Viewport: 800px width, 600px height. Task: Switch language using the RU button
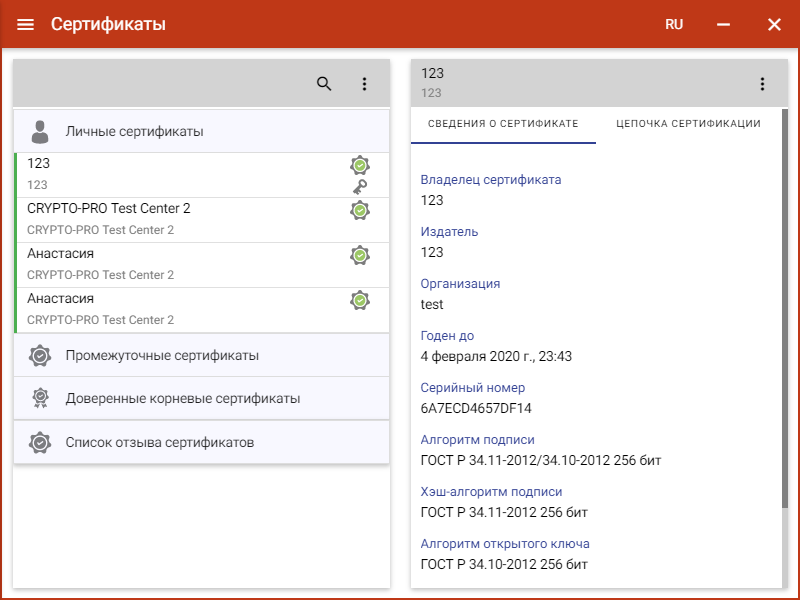tap(674, 24)
